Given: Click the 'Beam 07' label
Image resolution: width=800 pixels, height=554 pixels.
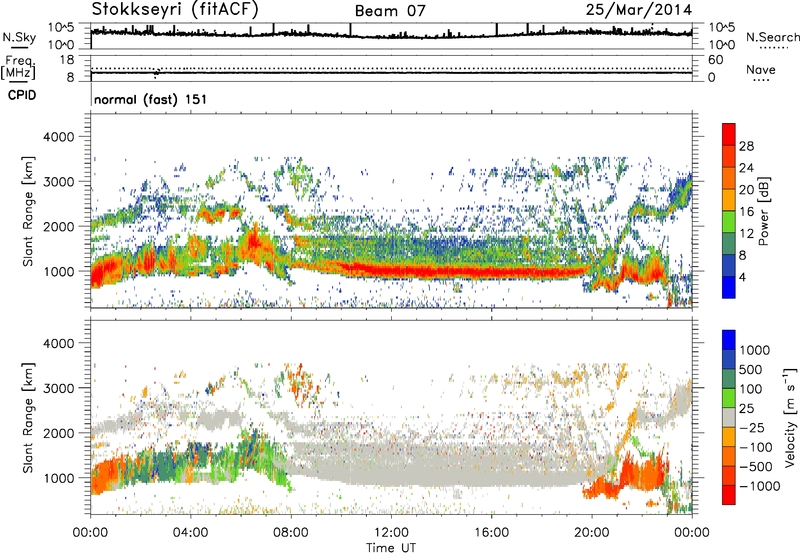Looking at the screenshot, I should click(x=390, y=11).
